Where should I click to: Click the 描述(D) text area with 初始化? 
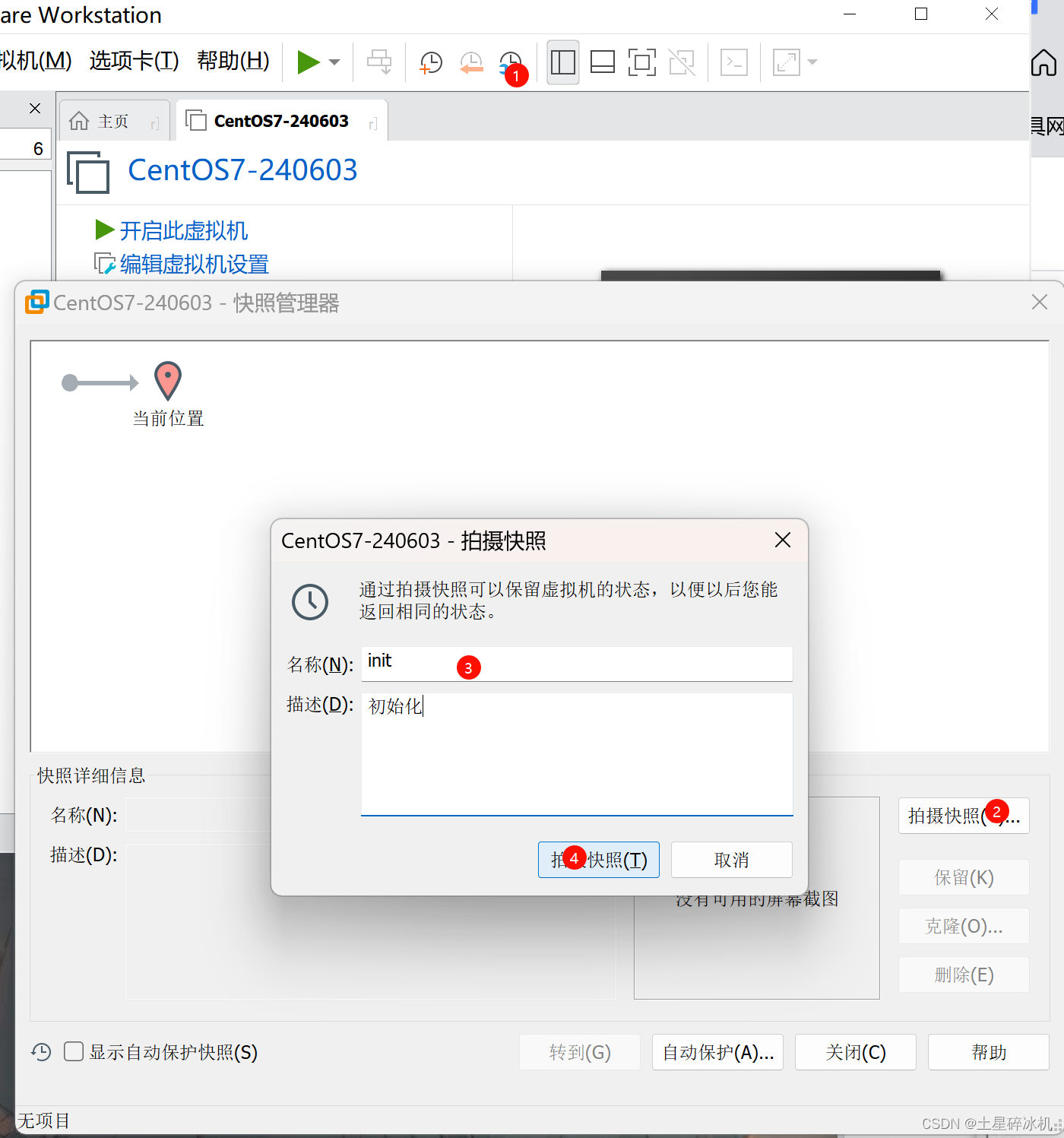pos(577,753)
